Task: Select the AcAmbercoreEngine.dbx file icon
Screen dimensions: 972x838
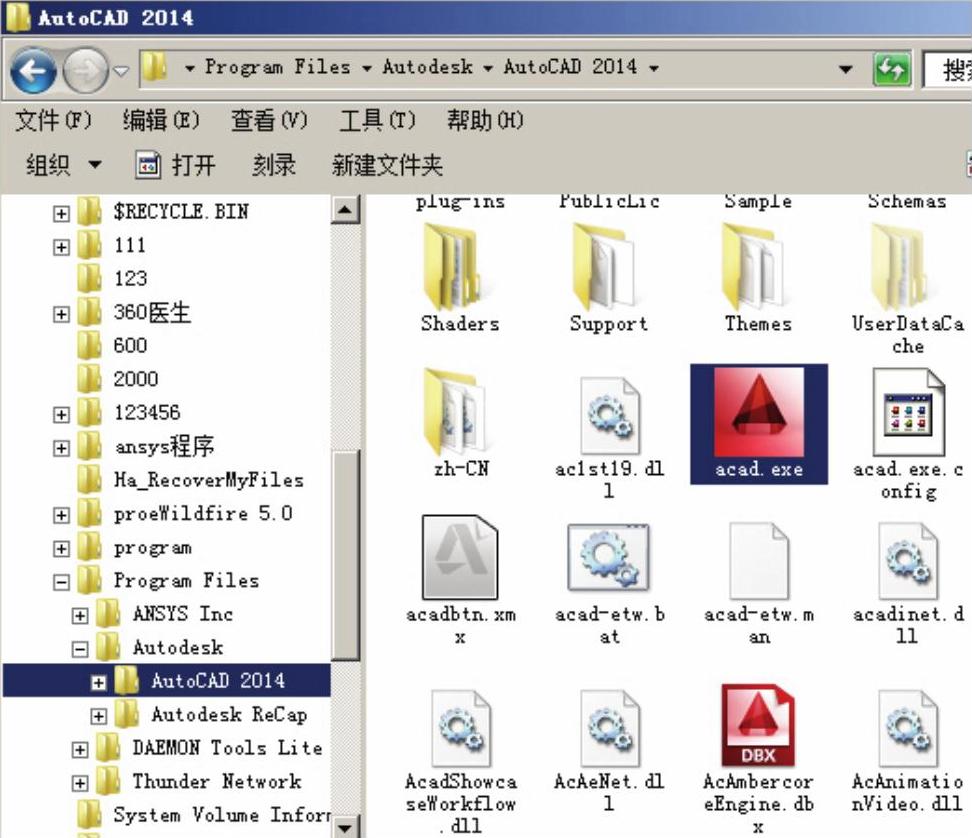Action: [x=758, y=726]
